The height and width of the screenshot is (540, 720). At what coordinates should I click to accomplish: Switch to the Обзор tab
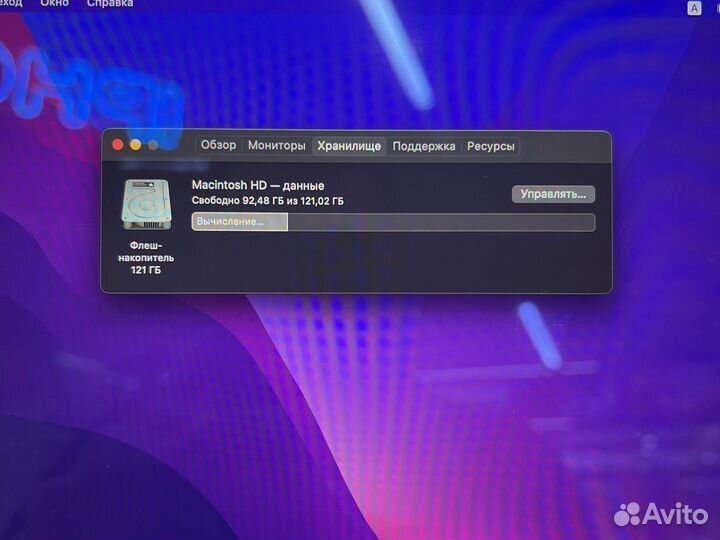(218, 145)
